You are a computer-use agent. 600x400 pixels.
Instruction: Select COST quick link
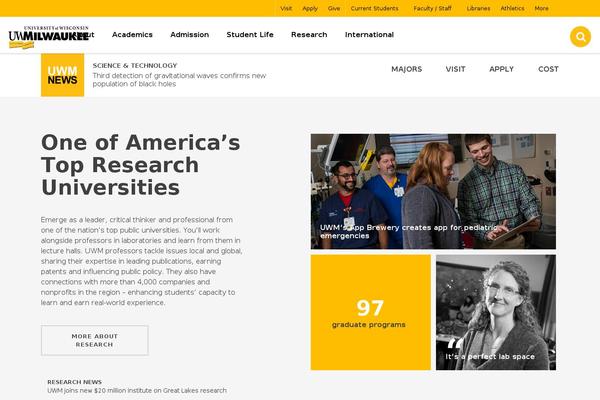coord(548,69)
